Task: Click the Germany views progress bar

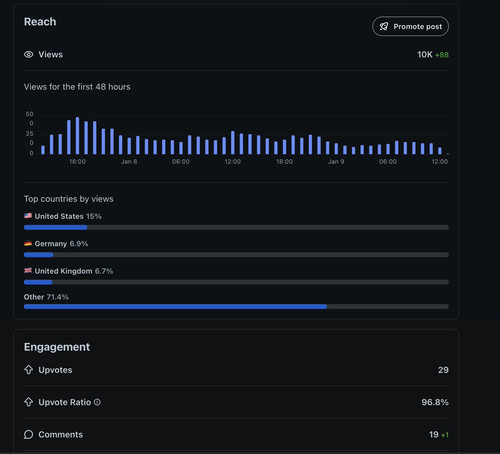Action: click(x=236, y=255)
